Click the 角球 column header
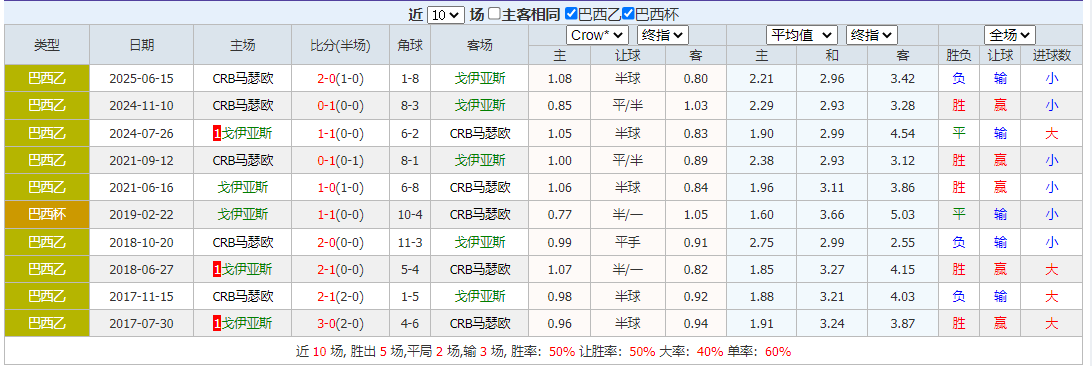1092x366 pixels. [410, 45]
